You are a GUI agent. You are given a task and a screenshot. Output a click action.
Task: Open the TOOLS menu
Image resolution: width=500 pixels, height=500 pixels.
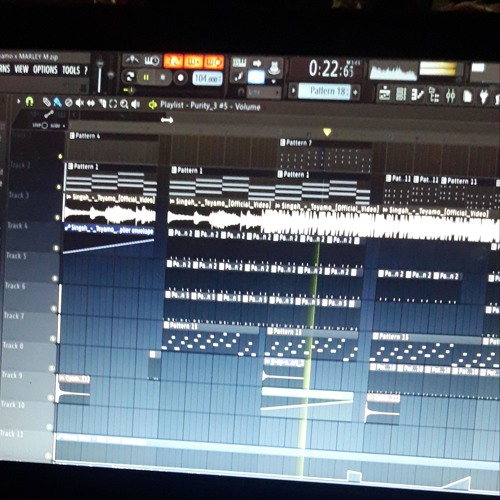(x=71, y=70)
